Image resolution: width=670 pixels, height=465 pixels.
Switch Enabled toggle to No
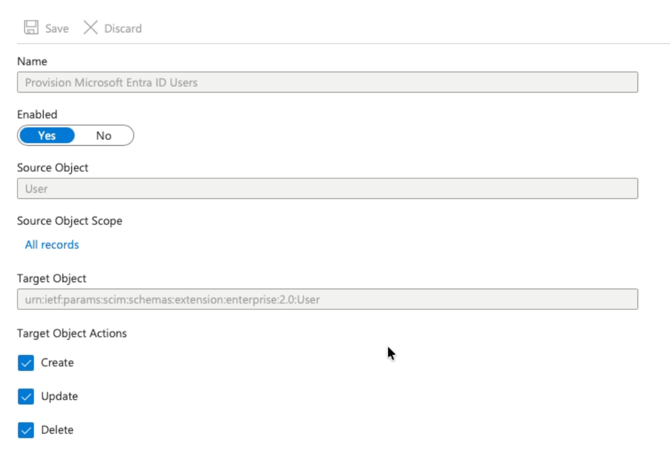pos(104,135)
